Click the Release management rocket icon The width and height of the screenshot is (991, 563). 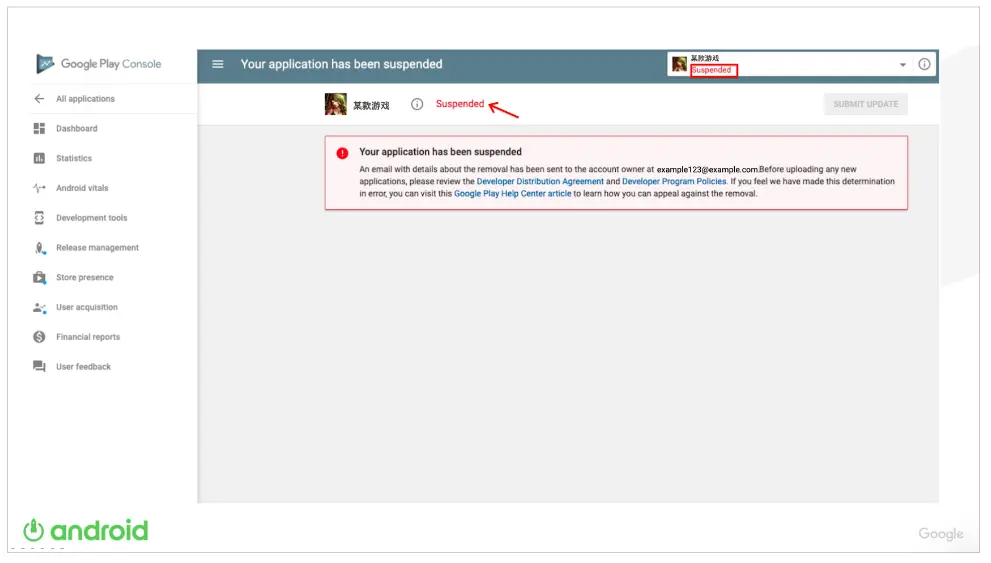pyautogui.click(x=40, y=248)
